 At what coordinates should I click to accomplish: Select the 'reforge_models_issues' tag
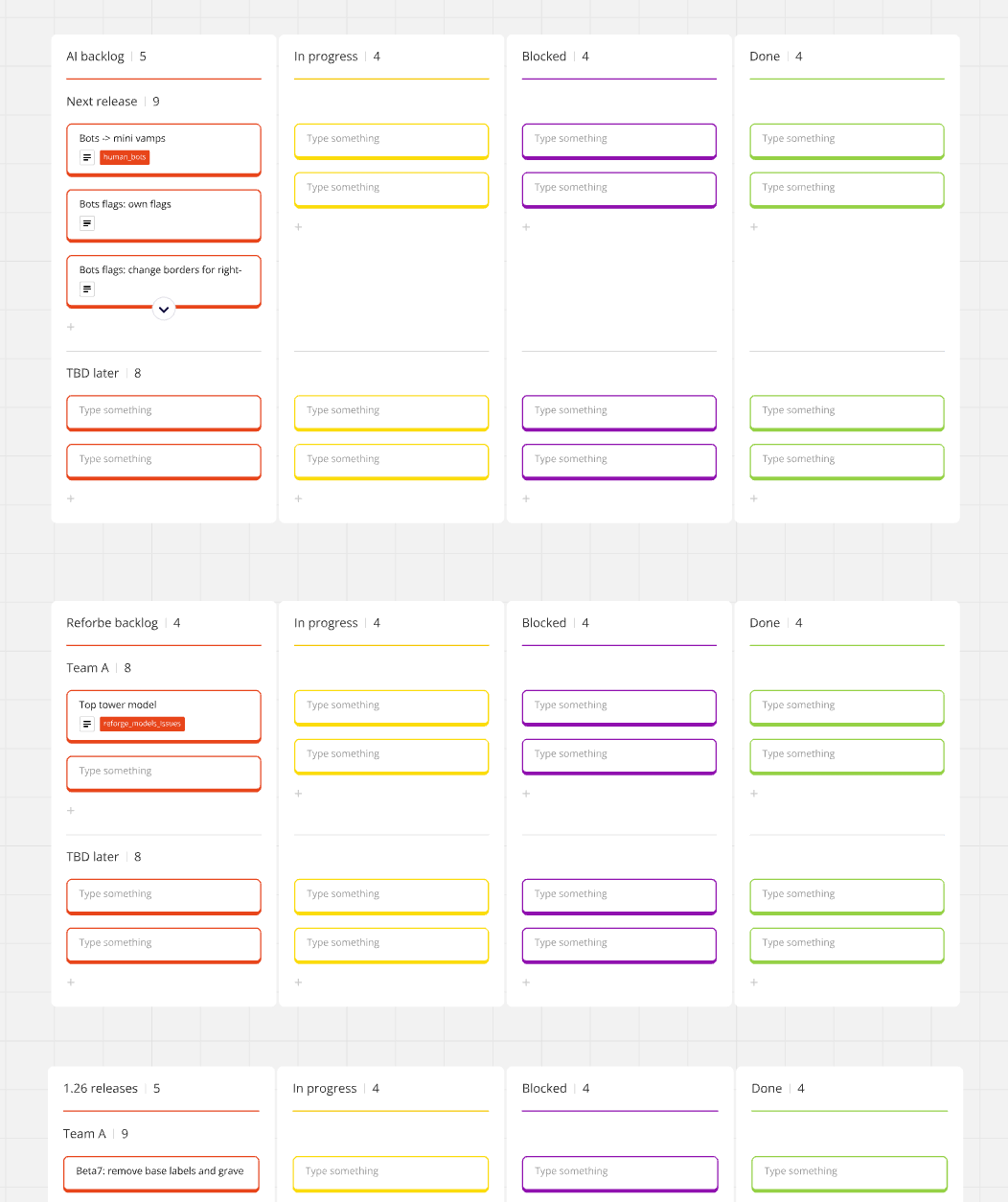142,724
